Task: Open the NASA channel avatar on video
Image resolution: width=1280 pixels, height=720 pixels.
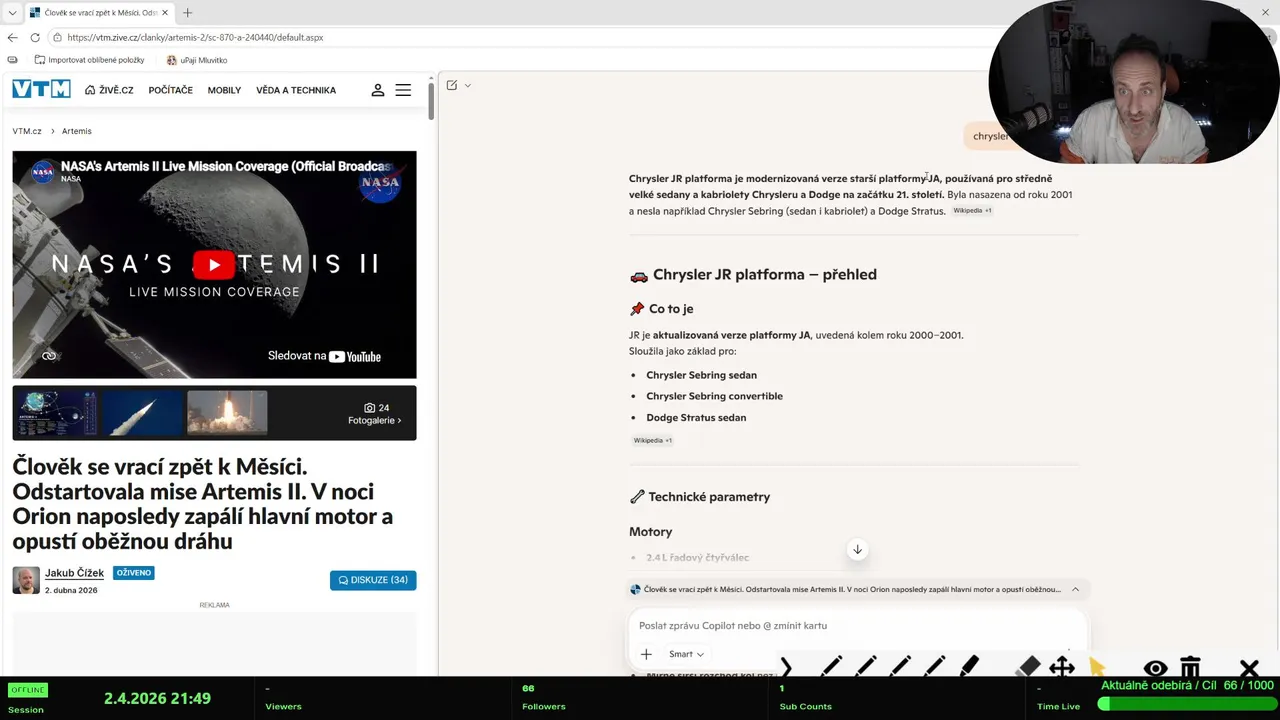Action: click(42, 172)
